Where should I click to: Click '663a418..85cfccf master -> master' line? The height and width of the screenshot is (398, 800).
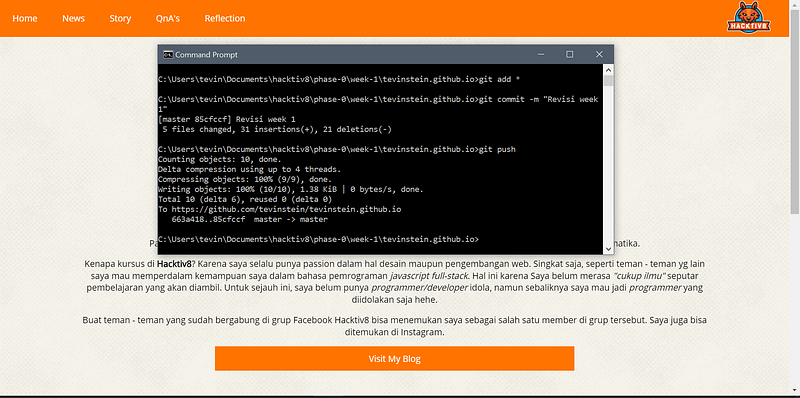pyautogui.click(x=249, y=220)
